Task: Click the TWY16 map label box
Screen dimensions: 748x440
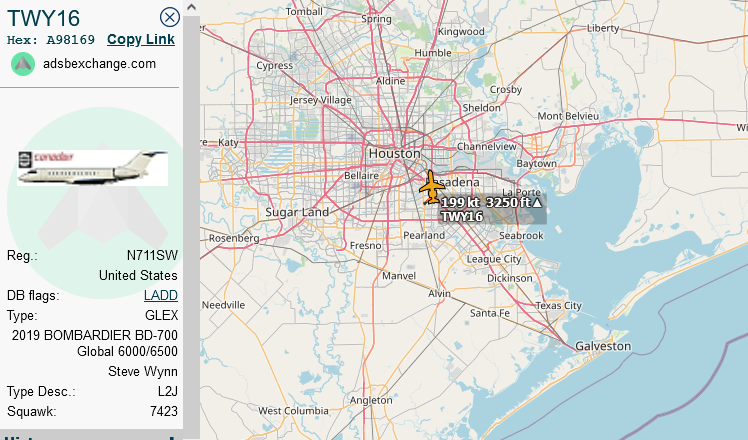Action: tap(492, 210)
